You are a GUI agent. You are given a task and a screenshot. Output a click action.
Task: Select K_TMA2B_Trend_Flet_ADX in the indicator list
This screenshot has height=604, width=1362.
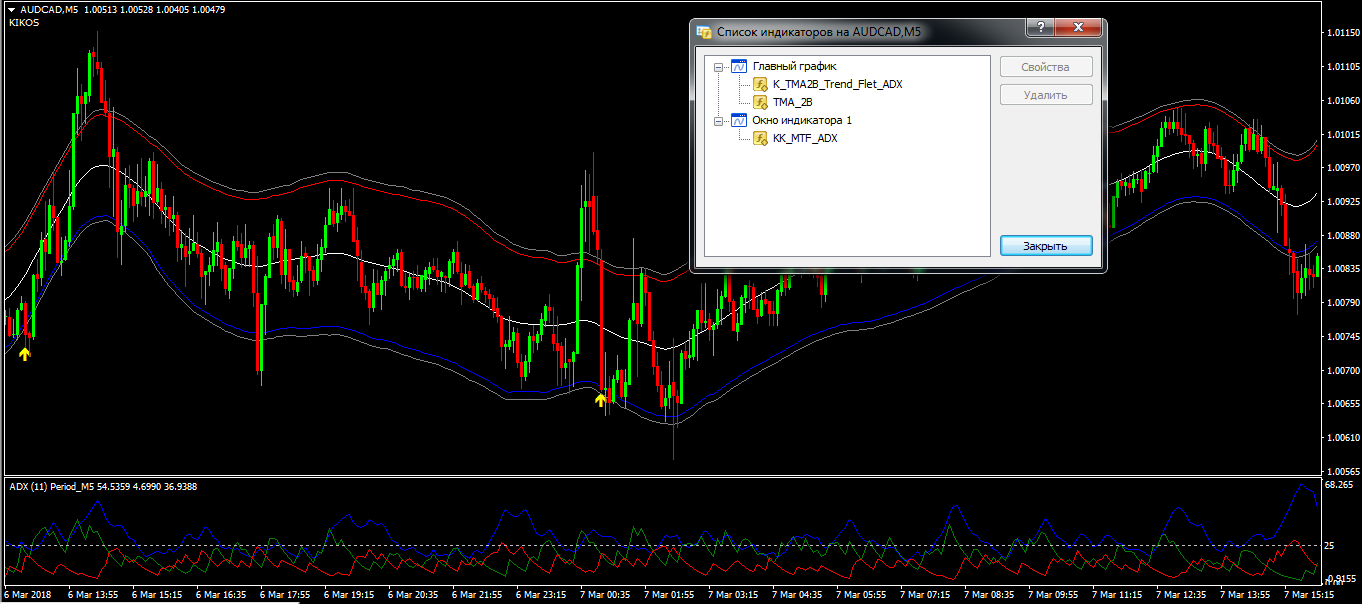coord(837,85)
